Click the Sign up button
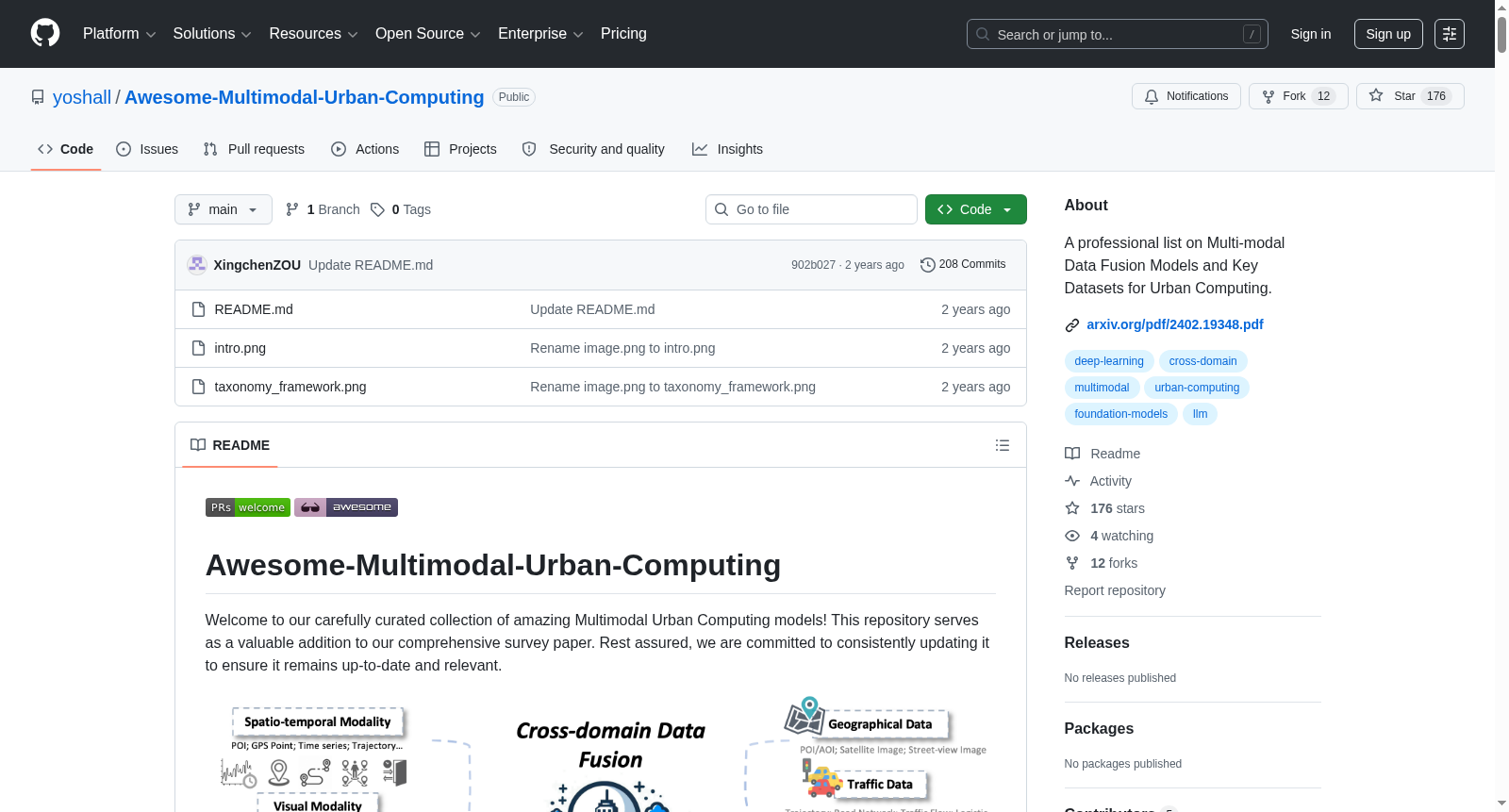The width and height of the screenshot is (1509, 812). 1388,34
